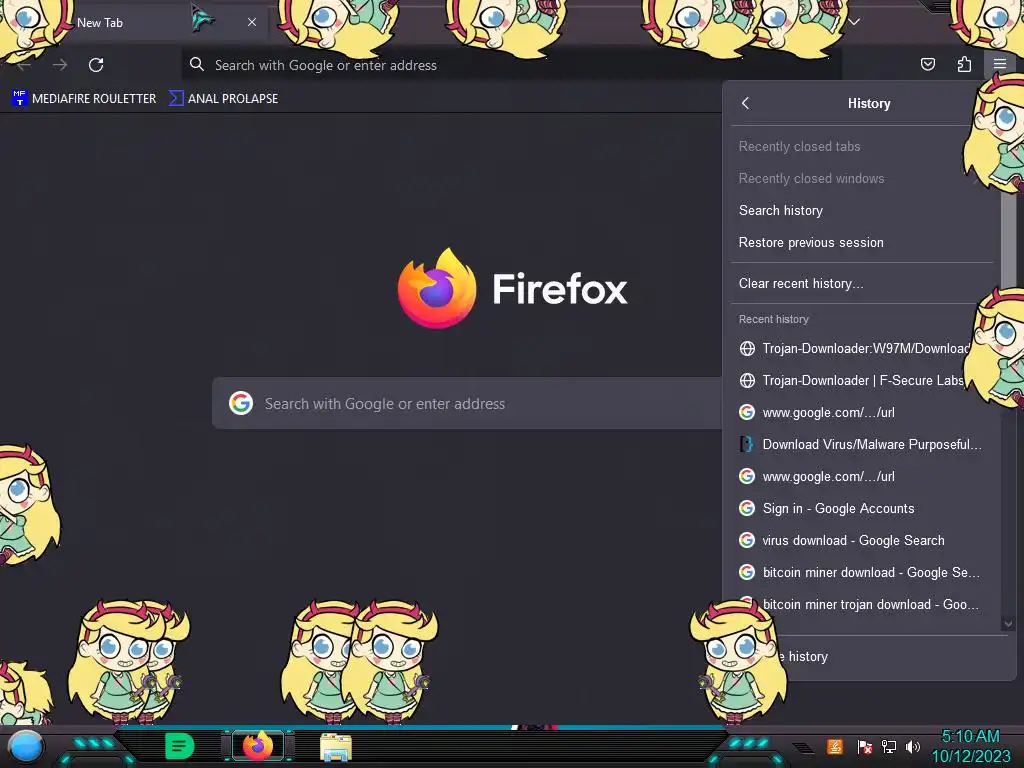1024x768 pixels.
Task: Open virus download - Google Search entry
Action: point(861,540)
